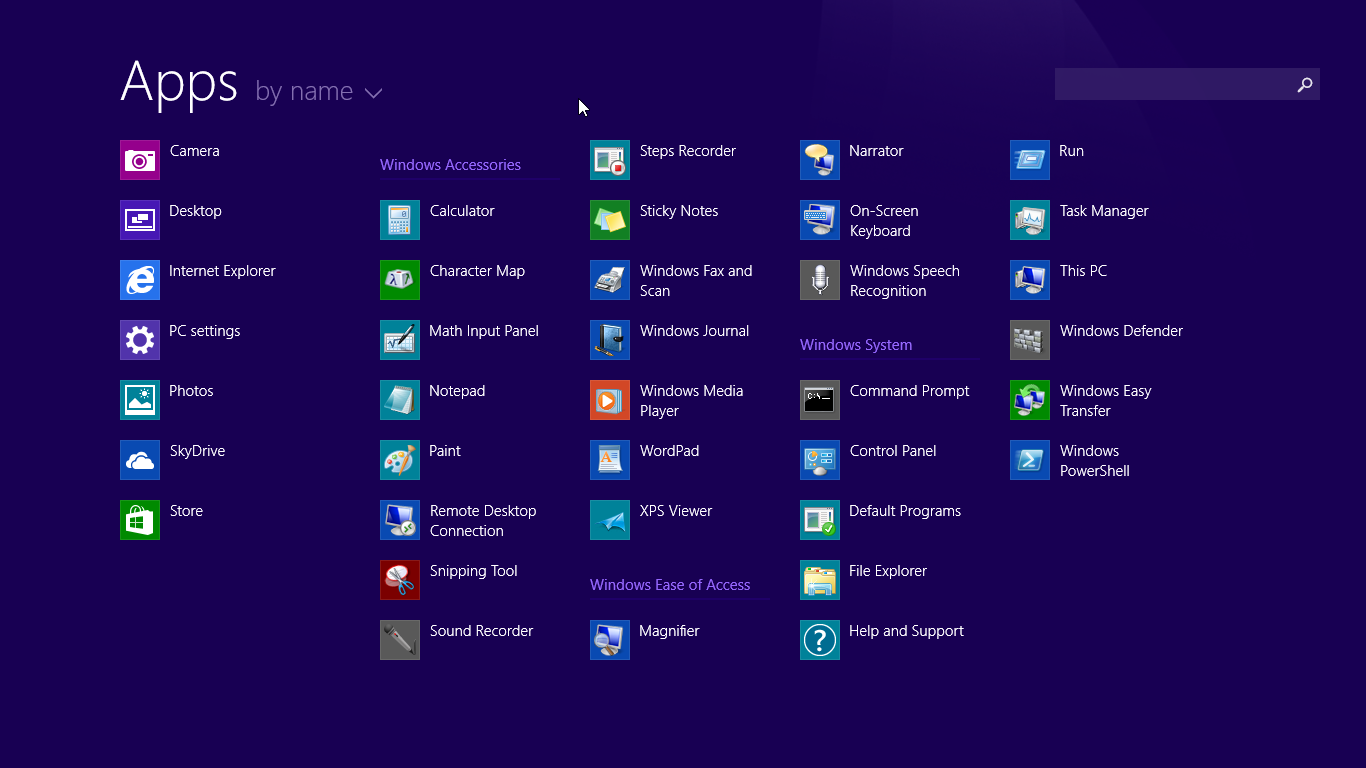Click the 'PC settings' label text
This screenshot has width=1366, height=768.
tap(204, 331)
